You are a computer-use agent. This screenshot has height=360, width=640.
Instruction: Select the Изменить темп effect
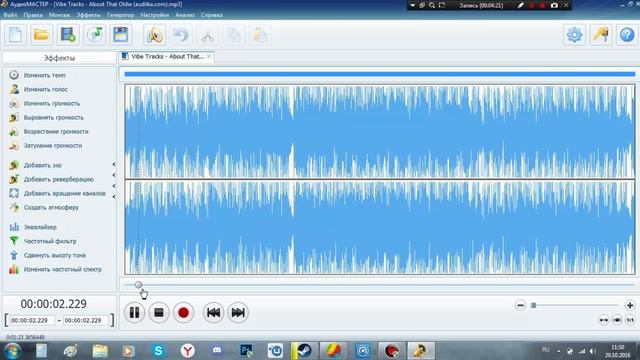pyautogui.click(x=44, y=76)
